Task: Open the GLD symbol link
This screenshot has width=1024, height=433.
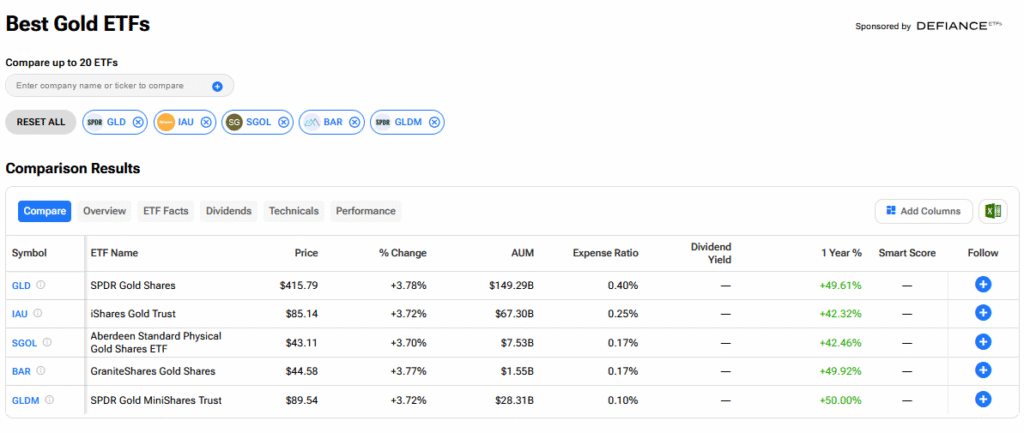Action: point(22,285)
